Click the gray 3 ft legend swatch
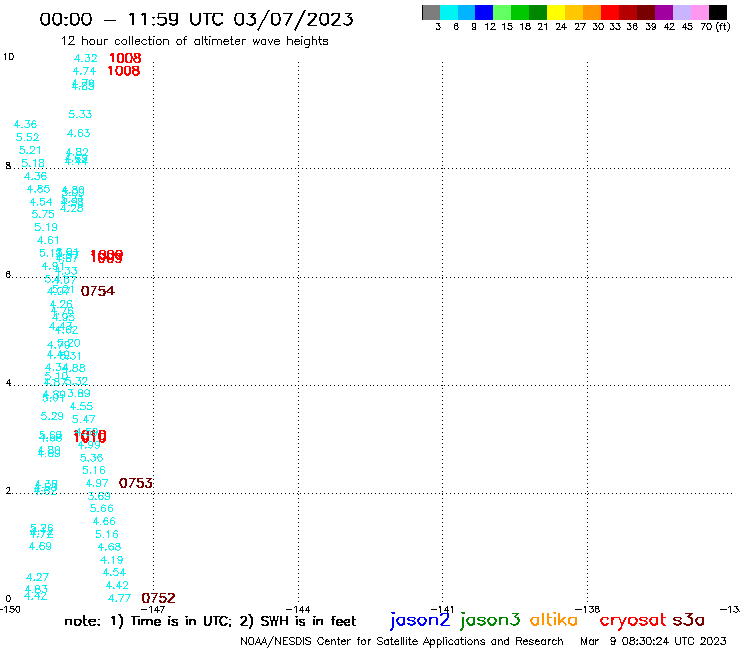Screen dimensions: 740x650 click(x=431, y=12)
